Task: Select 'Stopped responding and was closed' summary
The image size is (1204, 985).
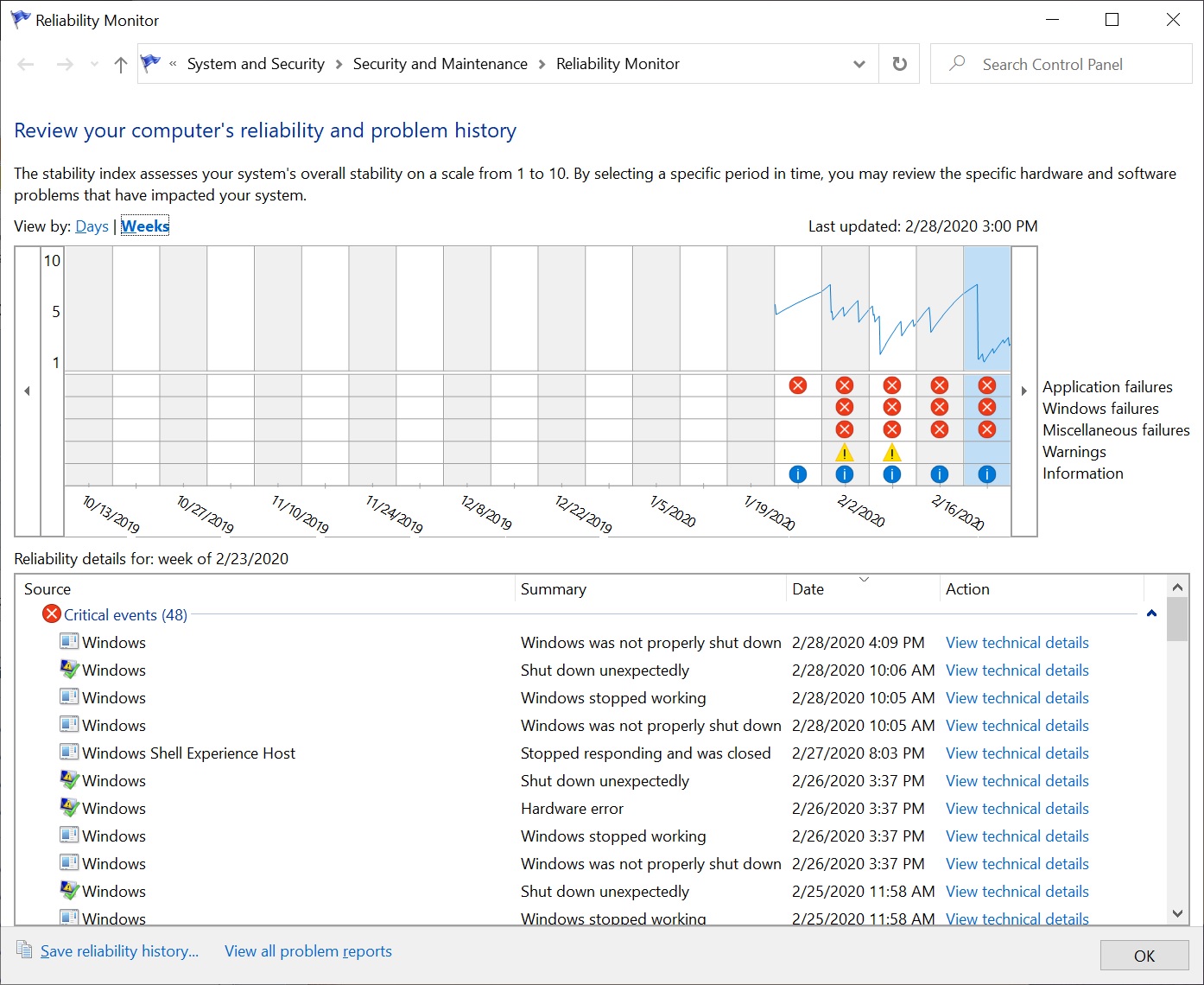Action: pyautogui.click(x=645, y=753)
